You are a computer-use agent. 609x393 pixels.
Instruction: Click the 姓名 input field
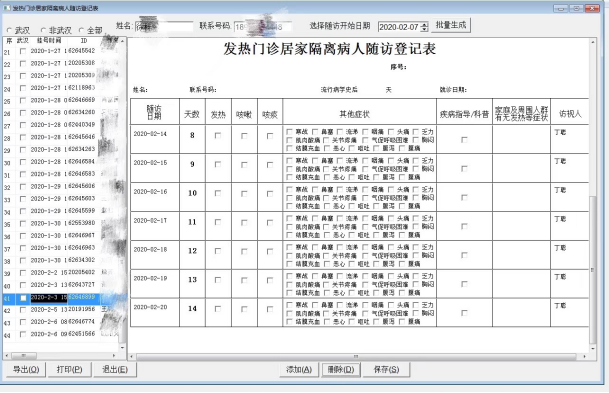point(164,26)
